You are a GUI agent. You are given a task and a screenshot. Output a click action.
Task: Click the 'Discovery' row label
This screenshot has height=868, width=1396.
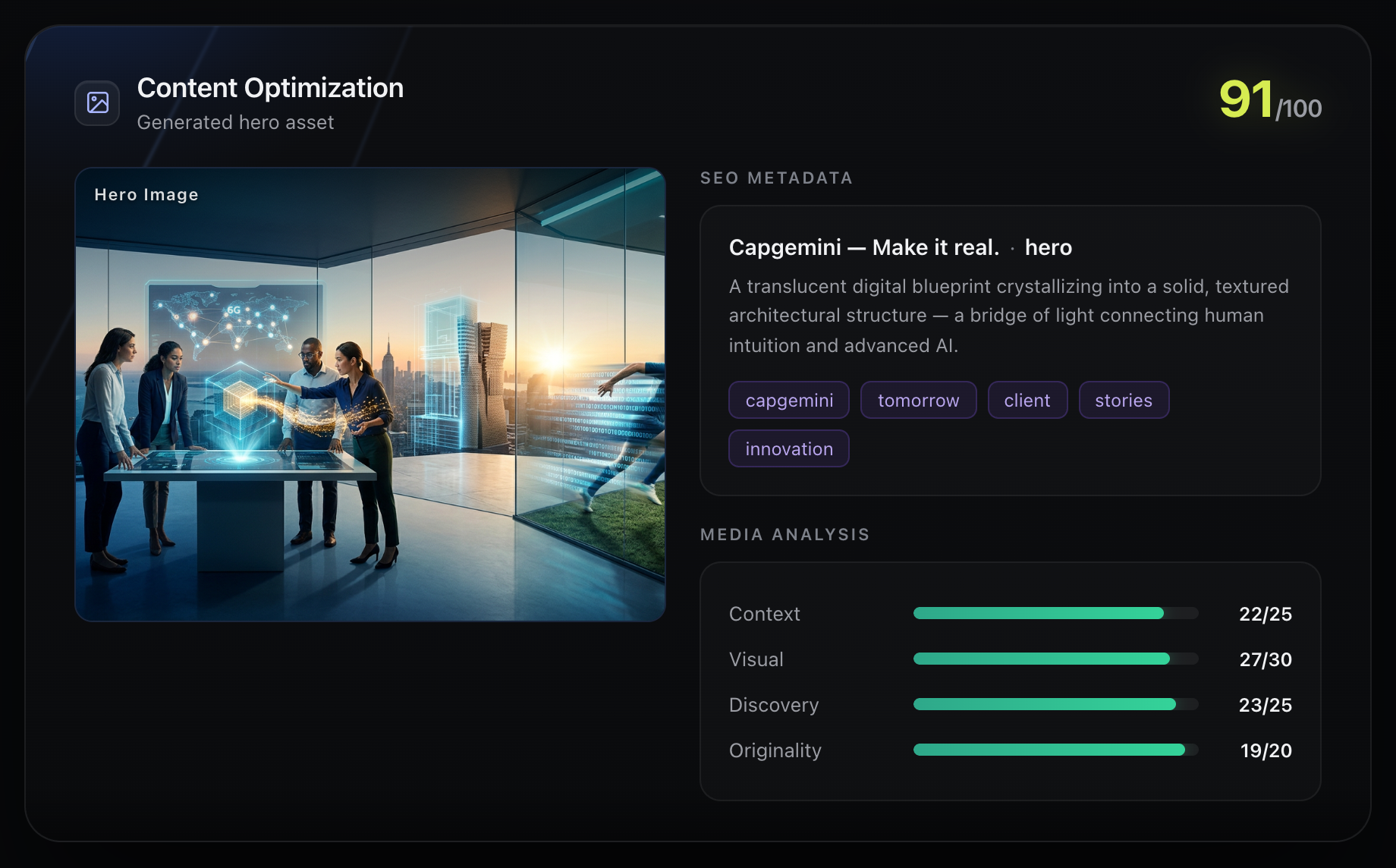pyautogui.click(x=774, y=705)
